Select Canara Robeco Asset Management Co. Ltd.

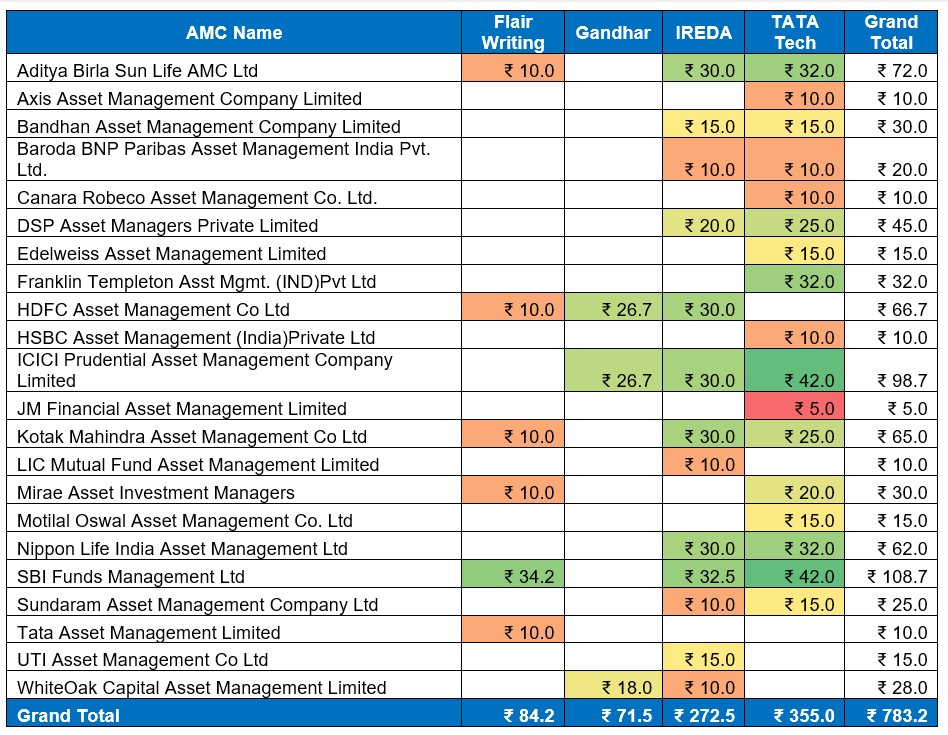tap(197, 198)
